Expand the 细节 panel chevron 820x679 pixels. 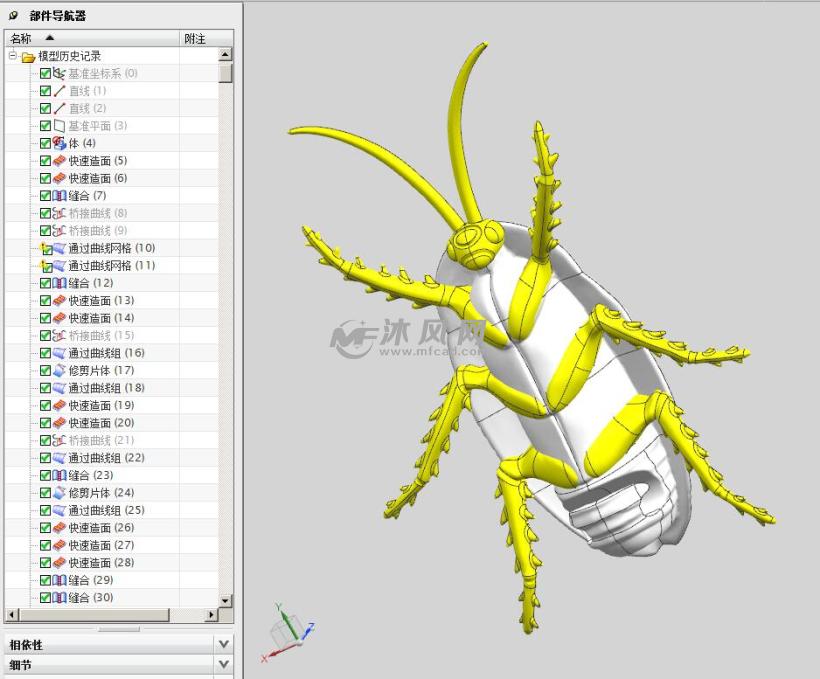tap(224, 663)
